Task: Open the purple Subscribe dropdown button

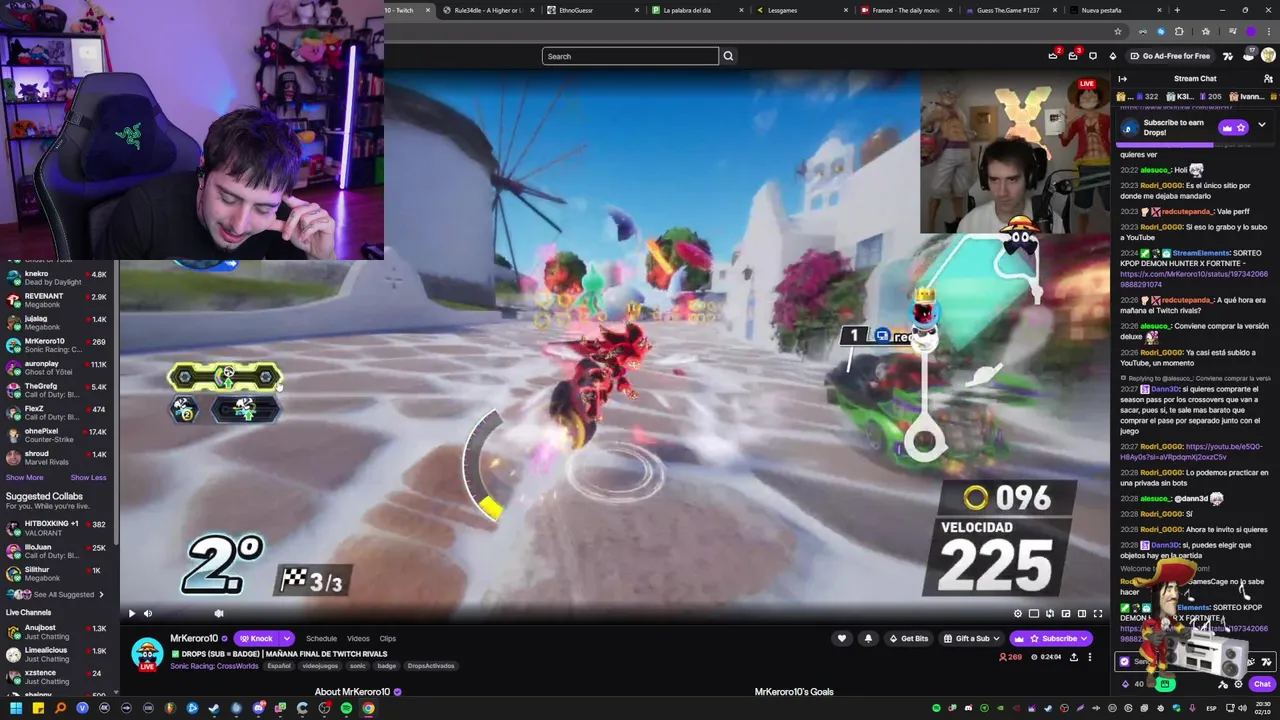Action: point(1050,639)
